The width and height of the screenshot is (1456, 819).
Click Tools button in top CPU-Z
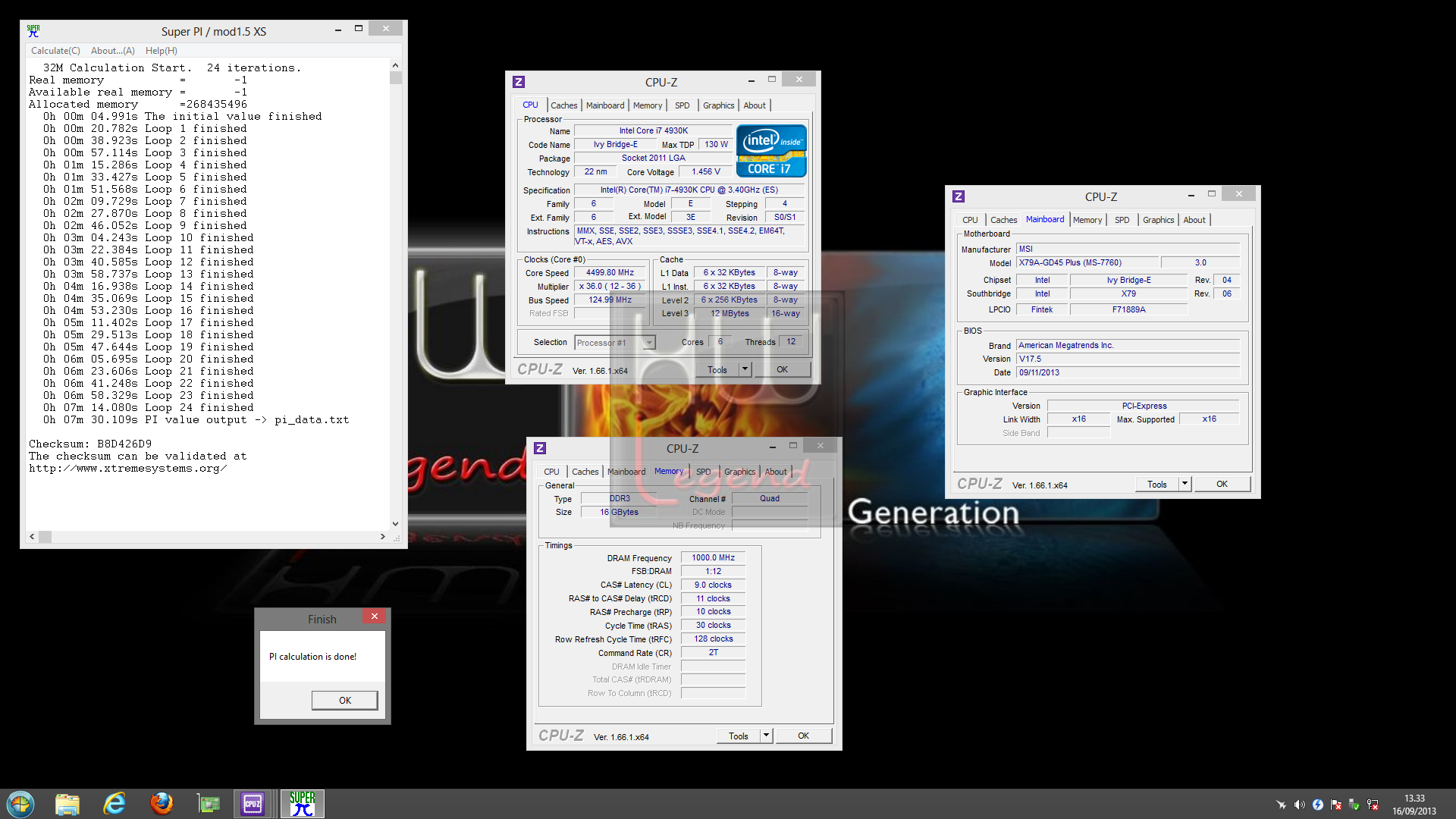coord(717,369)
